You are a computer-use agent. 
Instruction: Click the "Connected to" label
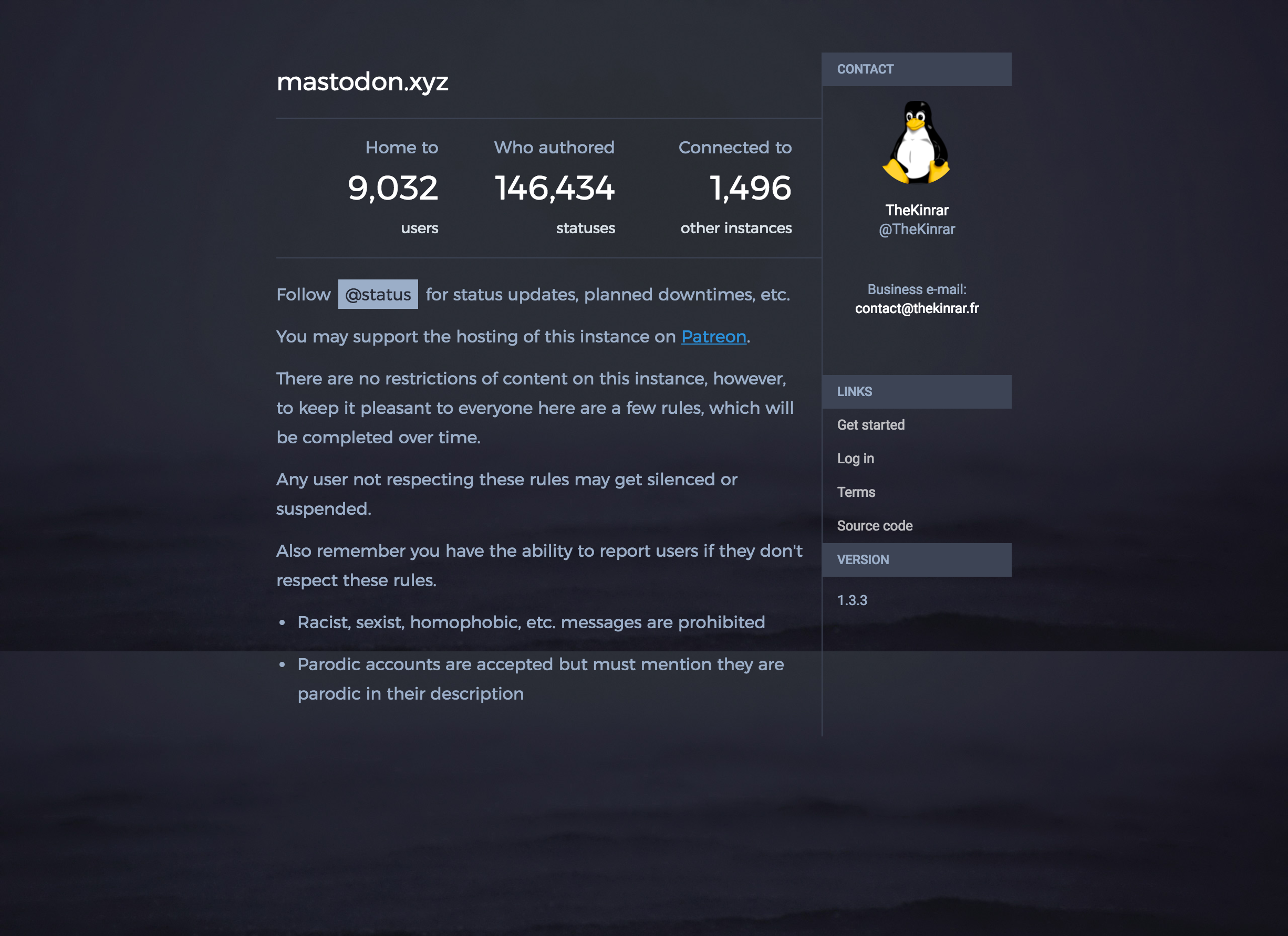tap(735, 148)
